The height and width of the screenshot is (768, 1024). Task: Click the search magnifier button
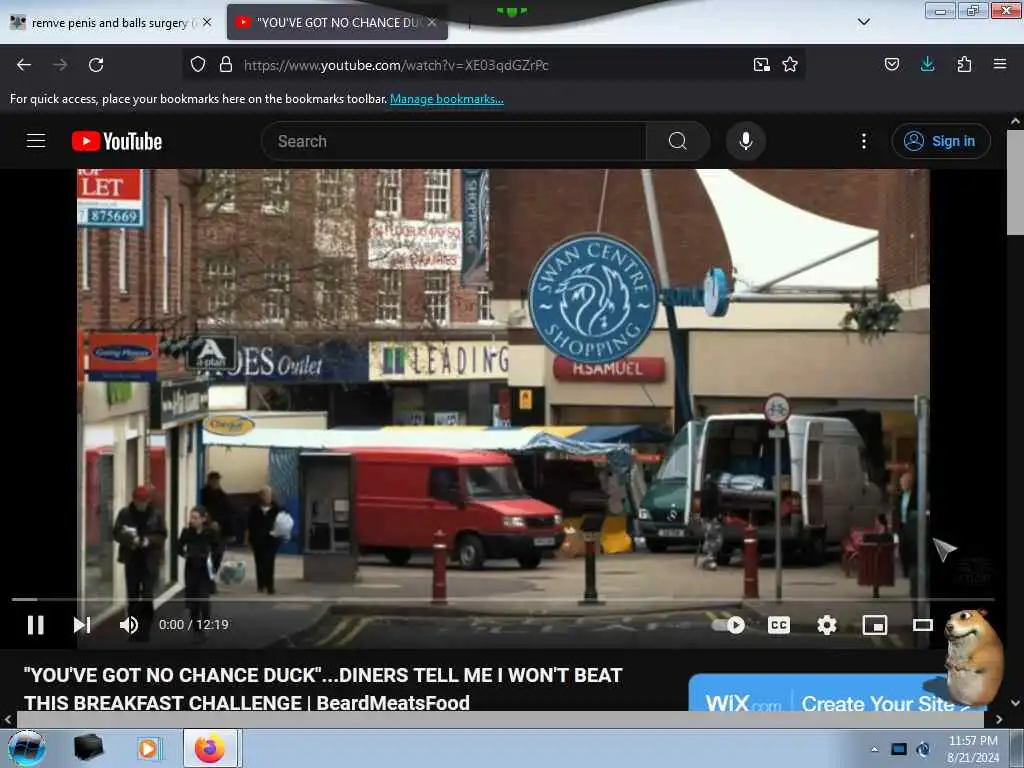pyautogui.click(x=678, y=141)
